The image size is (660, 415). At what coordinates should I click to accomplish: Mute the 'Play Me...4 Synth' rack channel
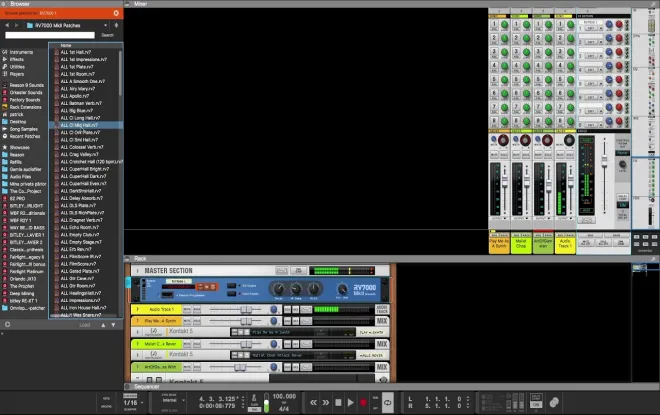(186, 321)
